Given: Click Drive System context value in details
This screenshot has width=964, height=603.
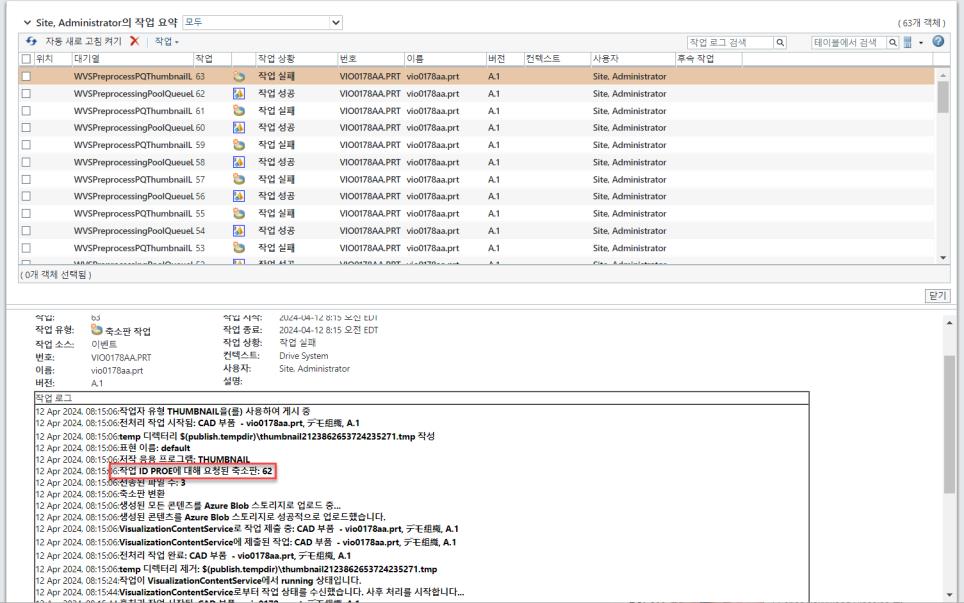Looking at the screenshot, I should click(304, 356).
